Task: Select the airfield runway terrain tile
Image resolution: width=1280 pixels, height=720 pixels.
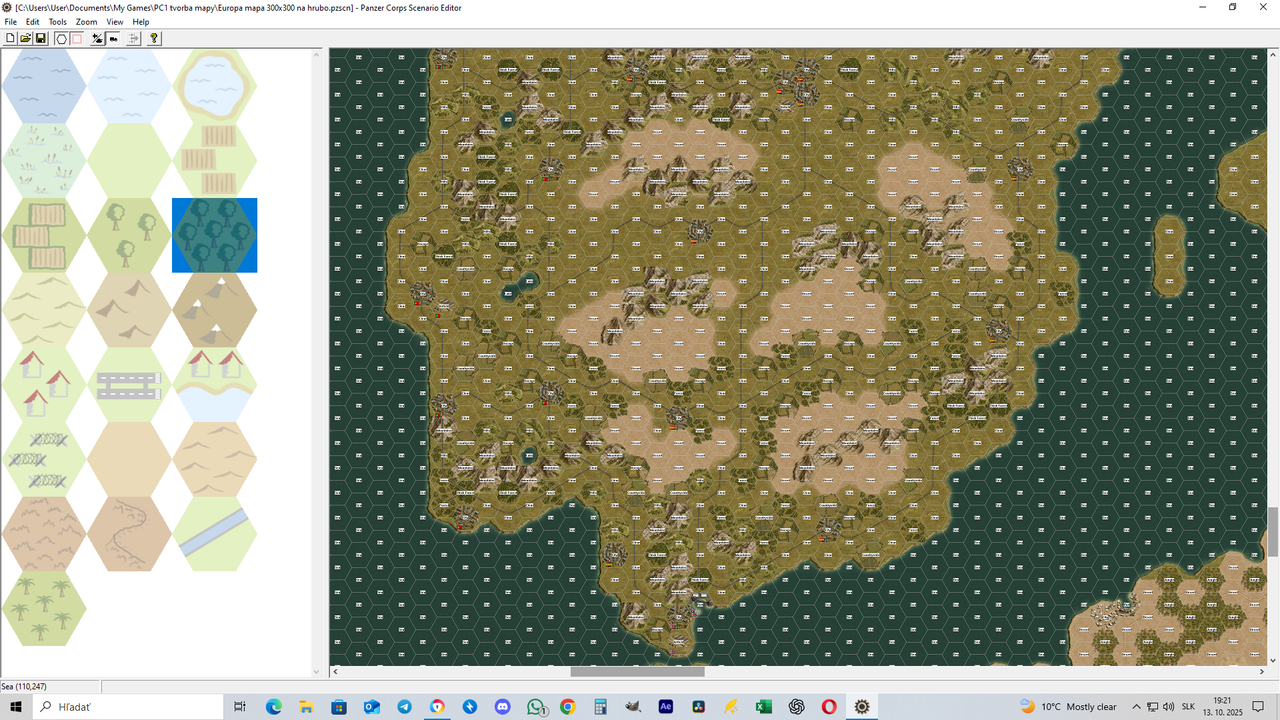Action: point(129,384)
